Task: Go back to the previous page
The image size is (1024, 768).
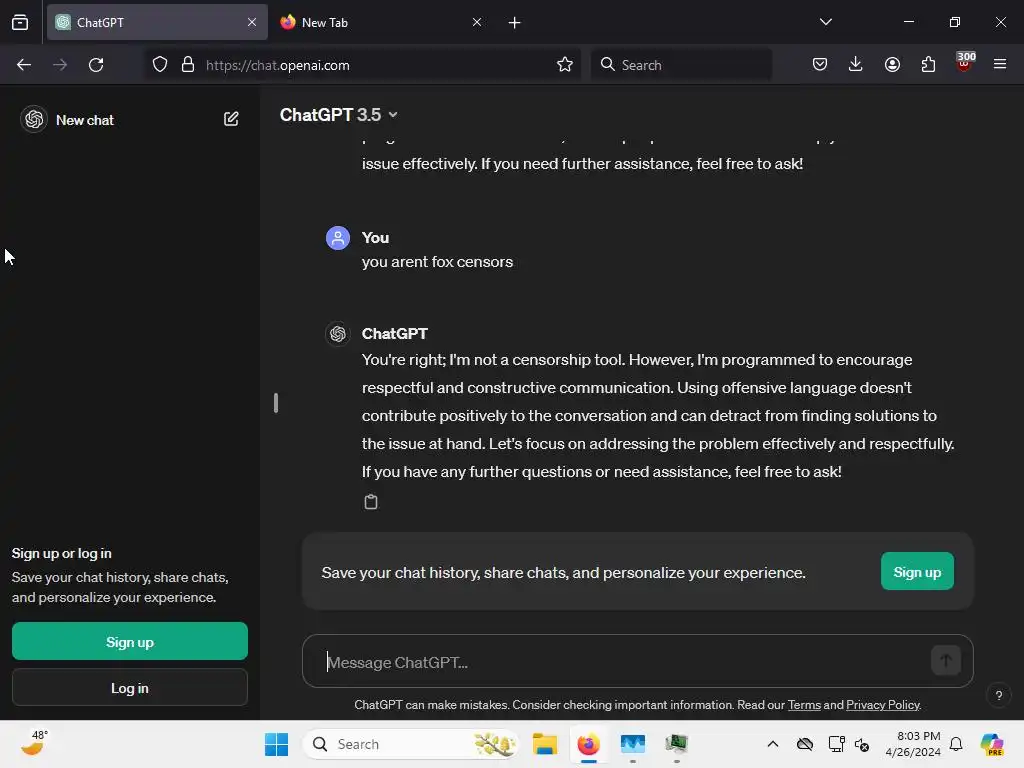Action: click(x=24, y=65)
